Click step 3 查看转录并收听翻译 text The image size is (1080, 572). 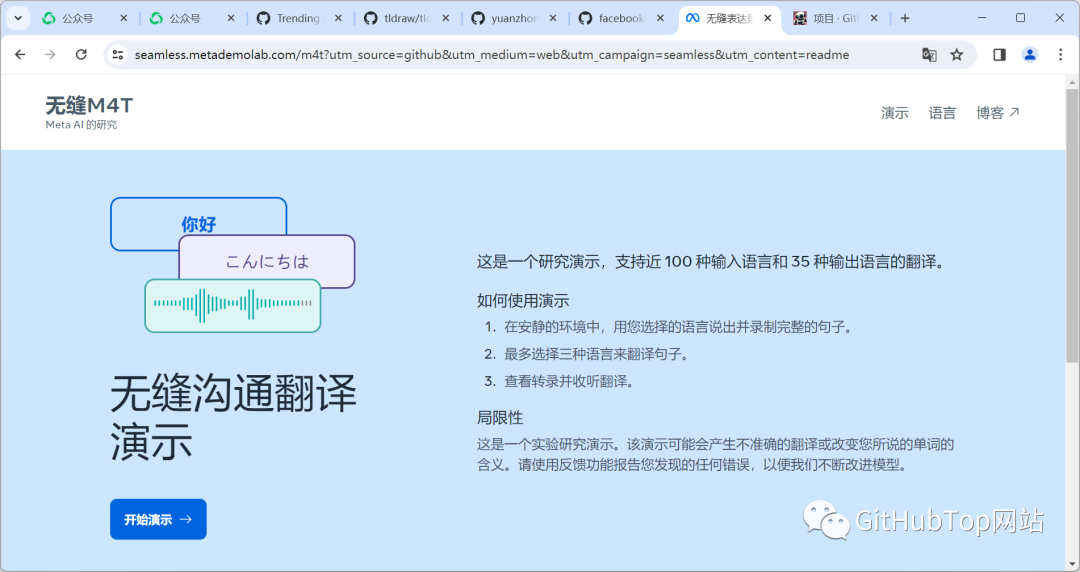[x=569, y=381]
